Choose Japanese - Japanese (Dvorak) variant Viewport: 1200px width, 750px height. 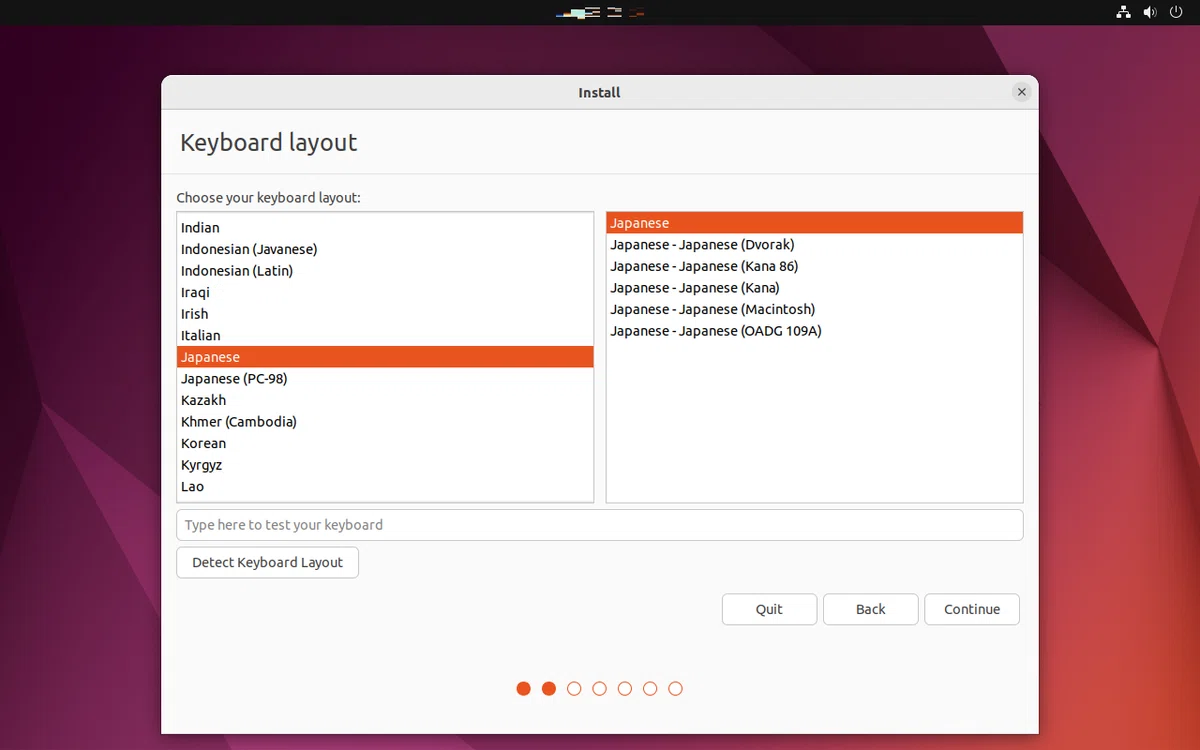[x=815, y=245]
